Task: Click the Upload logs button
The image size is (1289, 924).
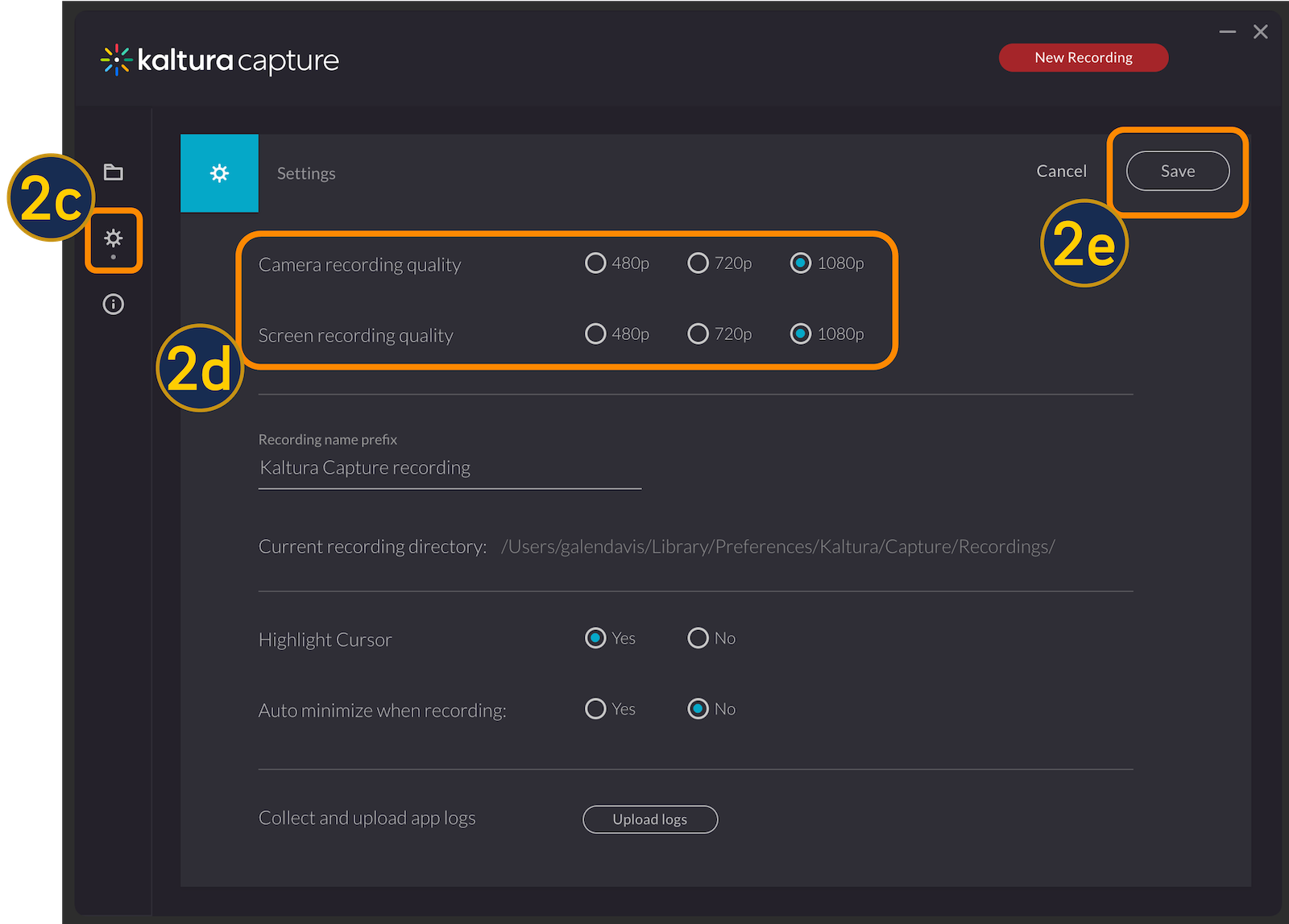Action: pos(650,819)
